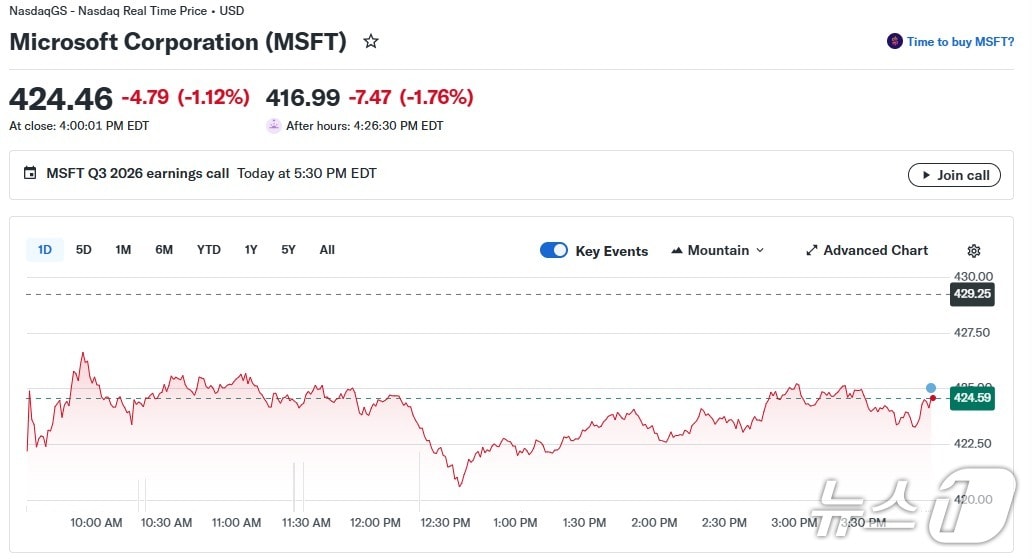Click the earnings call calendar icon
This screenshot has height=559, width=1032.
click(30, 174)
